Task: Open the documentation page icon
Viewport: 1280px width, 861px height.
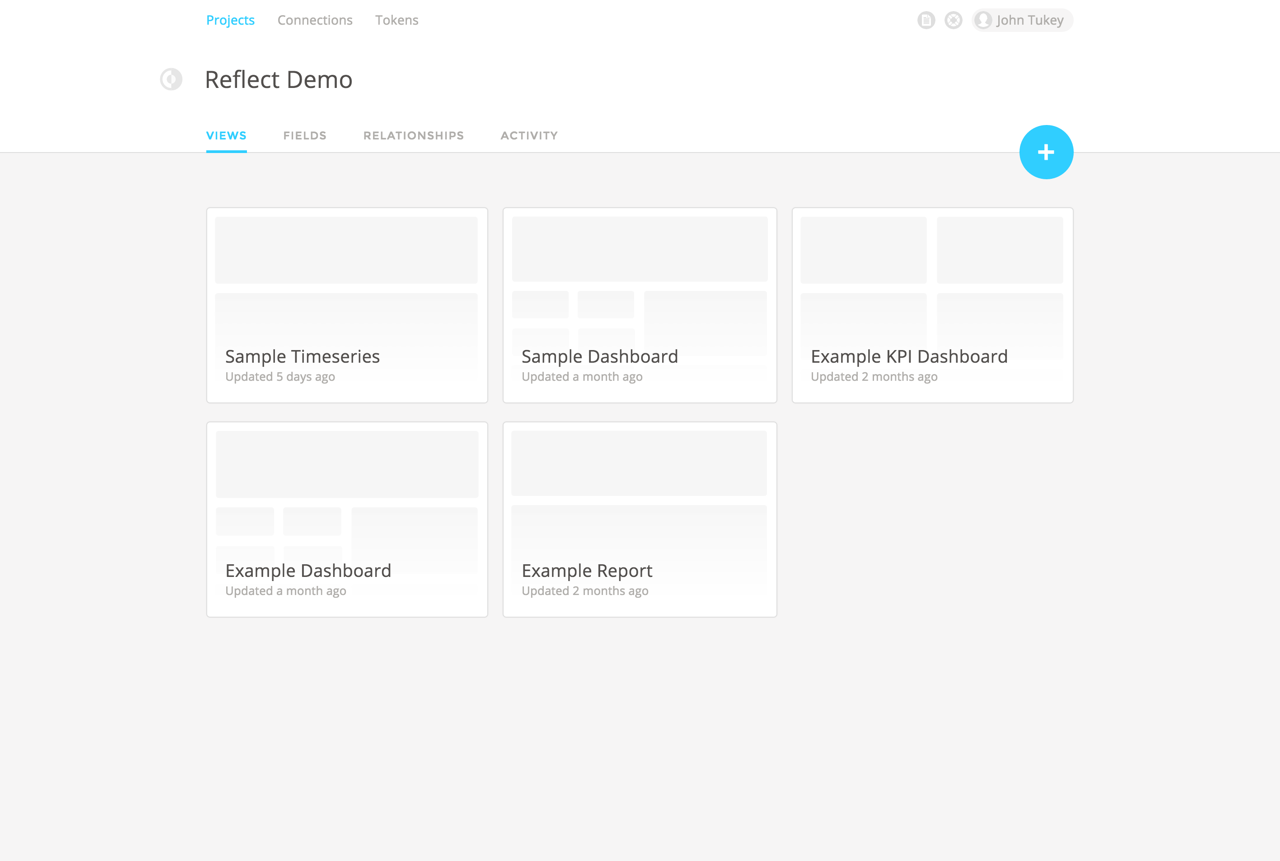Action: 926,20
